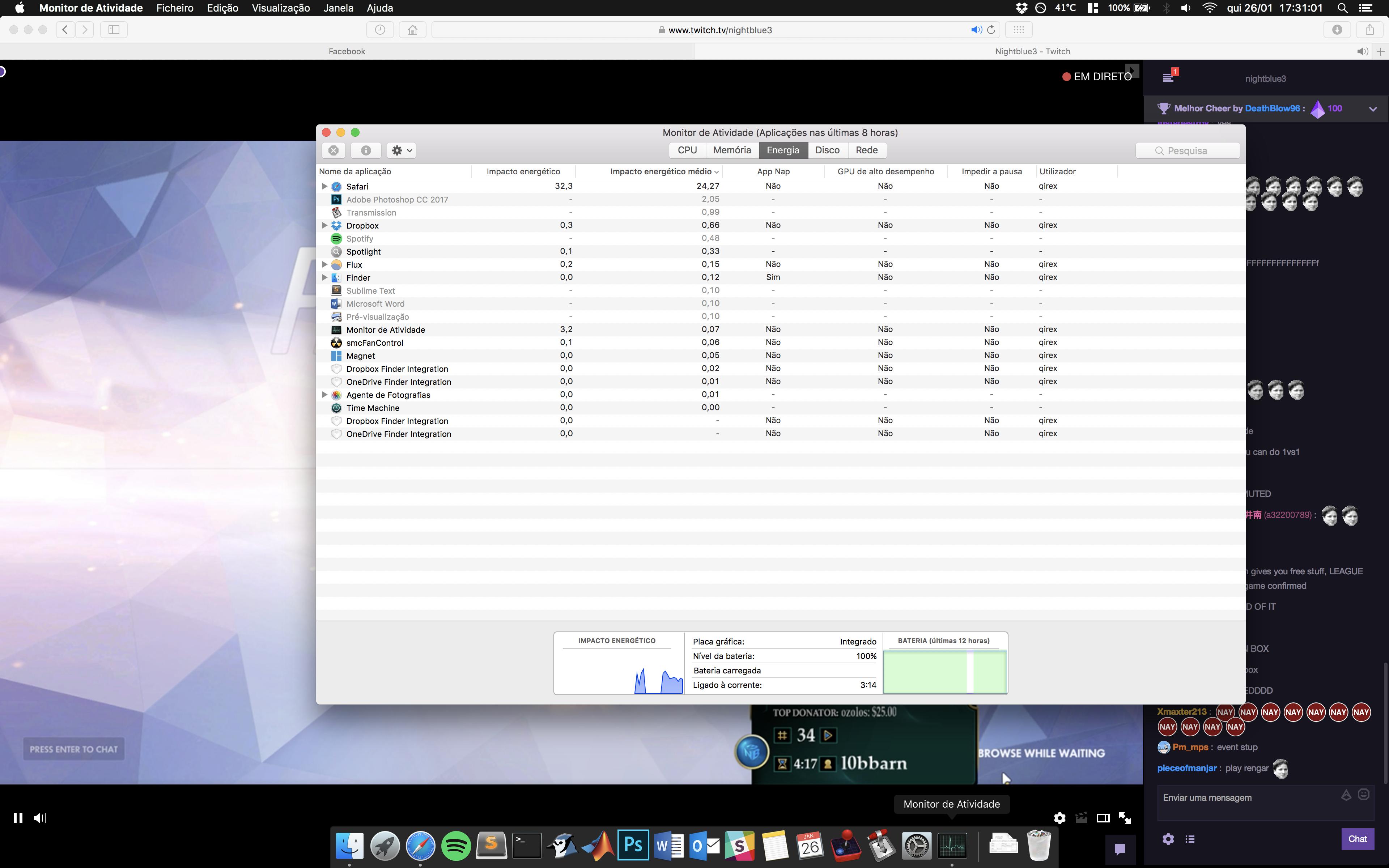Image resolution: width=1389 pixels, height=868 pixels.
Task: Open Photoshop from the dock
Action: [633, 845]
